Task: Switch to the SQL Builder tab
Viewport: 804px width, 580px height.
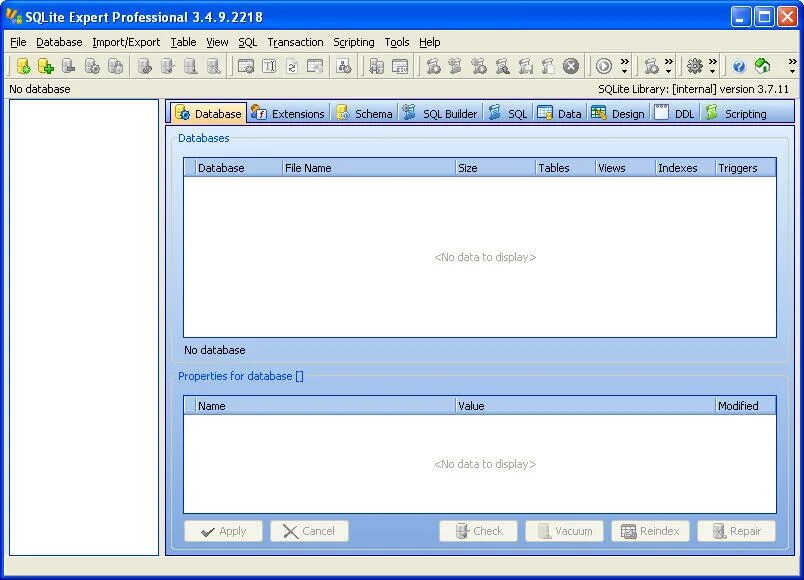Action: (x=440, y=113)
